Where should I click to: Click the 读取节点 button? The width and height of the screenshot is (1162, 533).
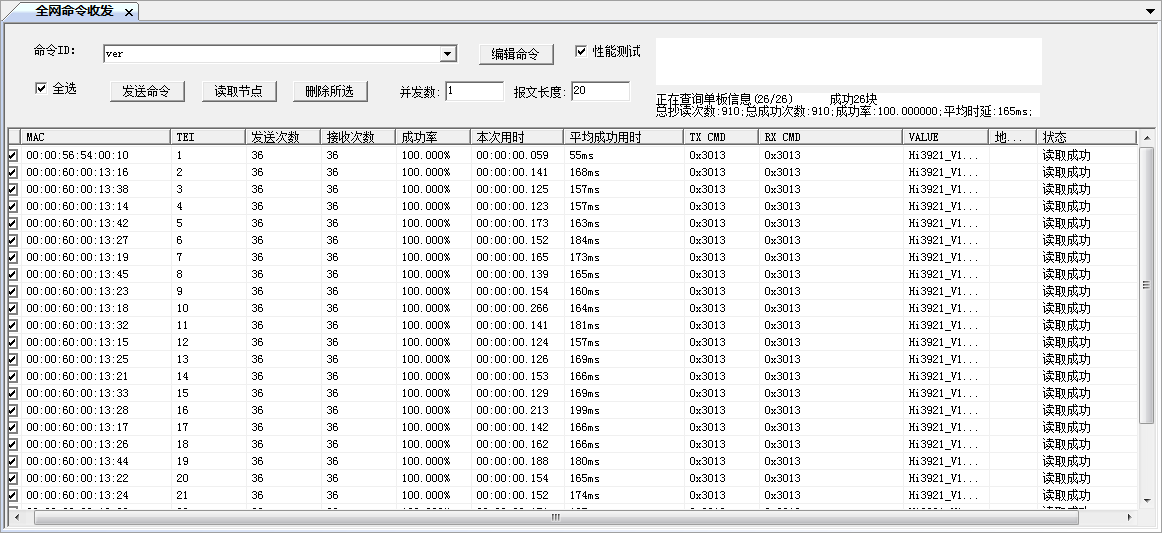[x=239, y=91]
